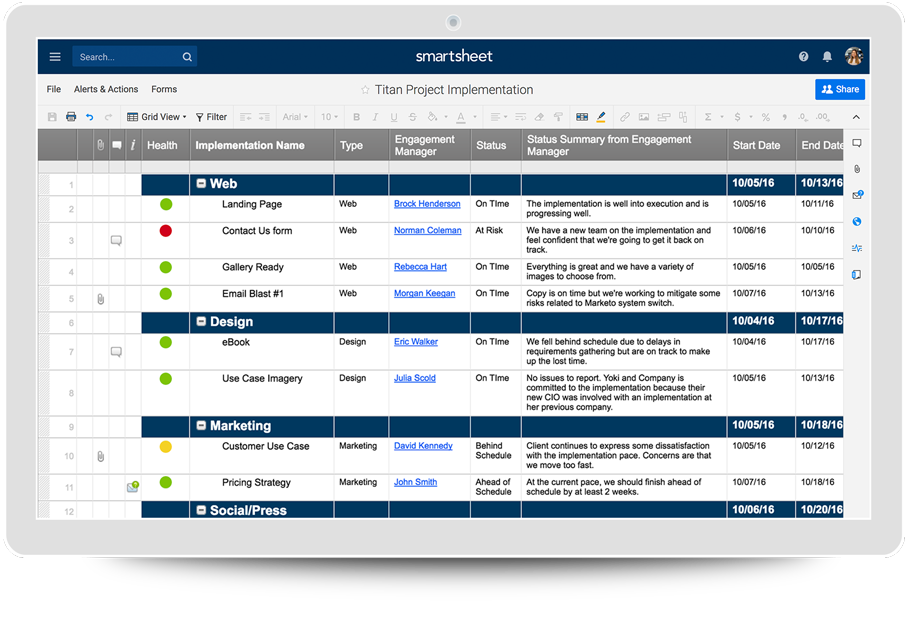The width and height of the screenshot is (908, 640).
Task: Favorite the sheet with the star icon
Action: (365, 90)
